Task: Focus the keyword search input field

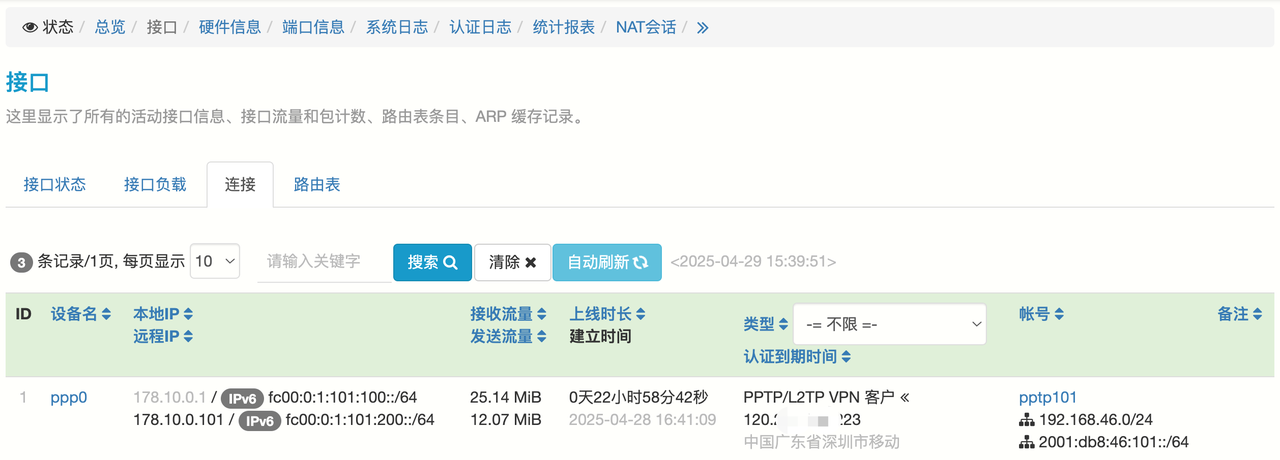Action: point(323,262)
